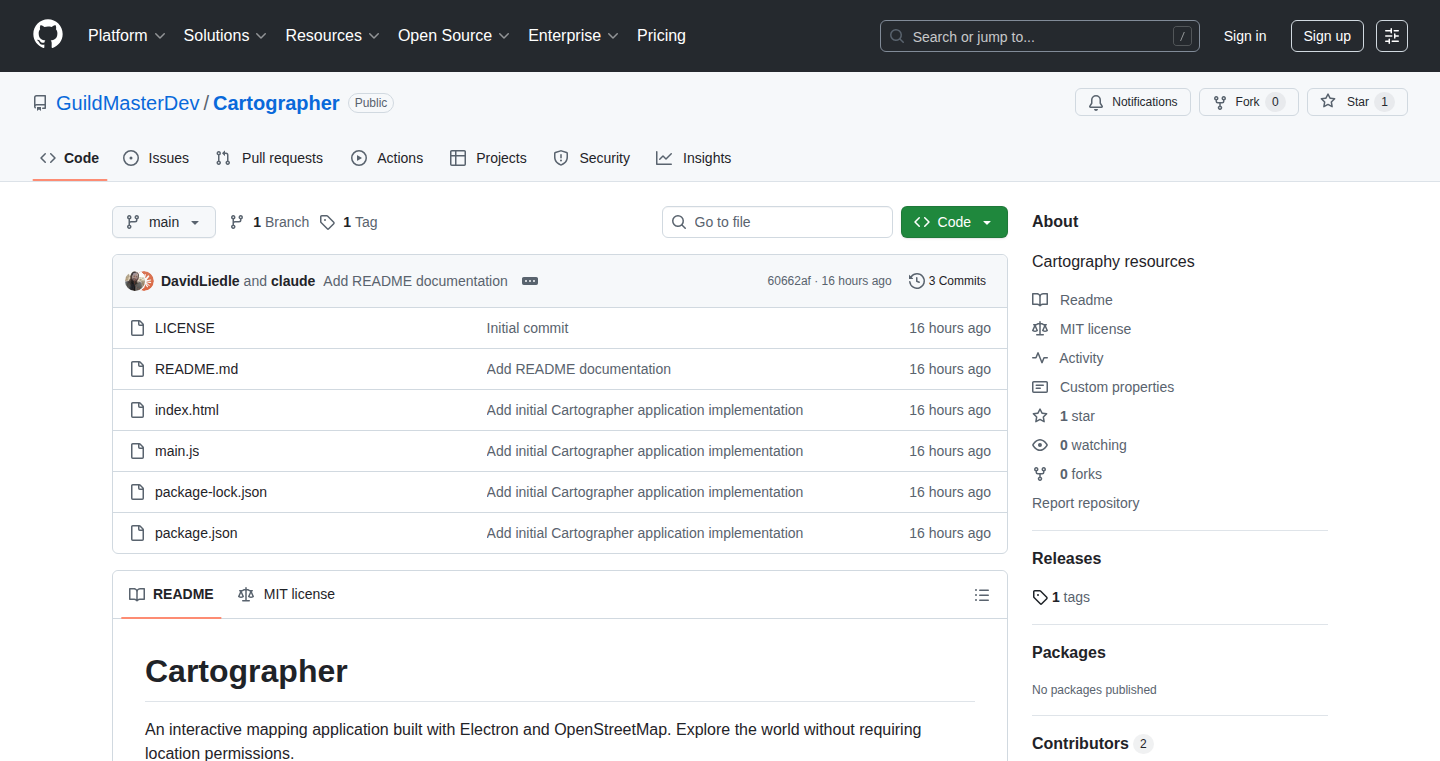Expand the Solutions menu

coord(225,36)
